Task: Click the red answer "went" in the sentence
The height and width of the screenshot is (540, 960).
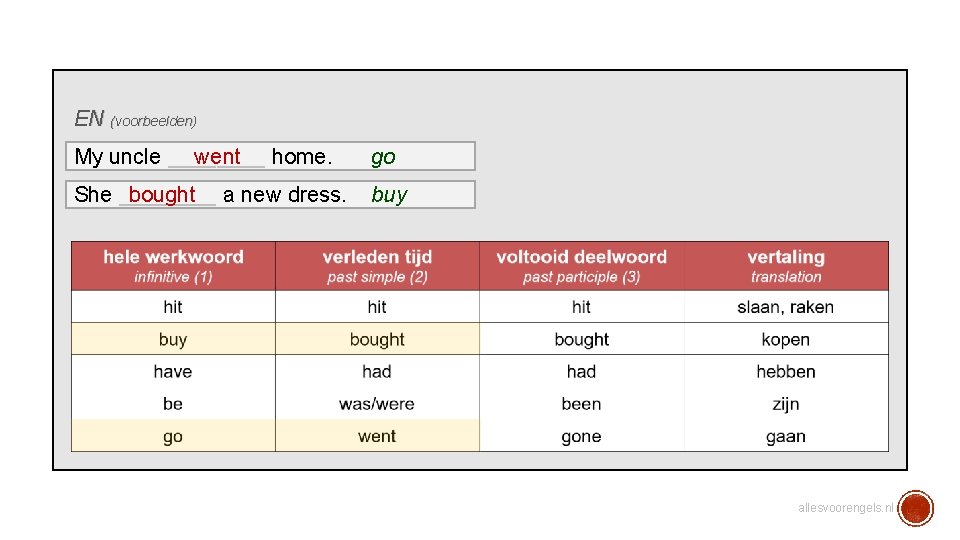Action: [217, 157]
